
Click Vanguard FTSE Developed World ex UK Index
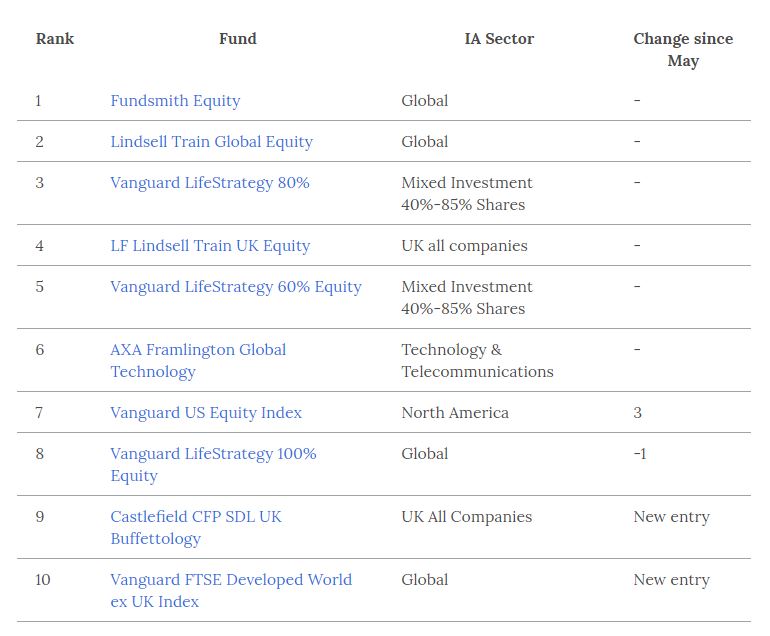[231, 590]
